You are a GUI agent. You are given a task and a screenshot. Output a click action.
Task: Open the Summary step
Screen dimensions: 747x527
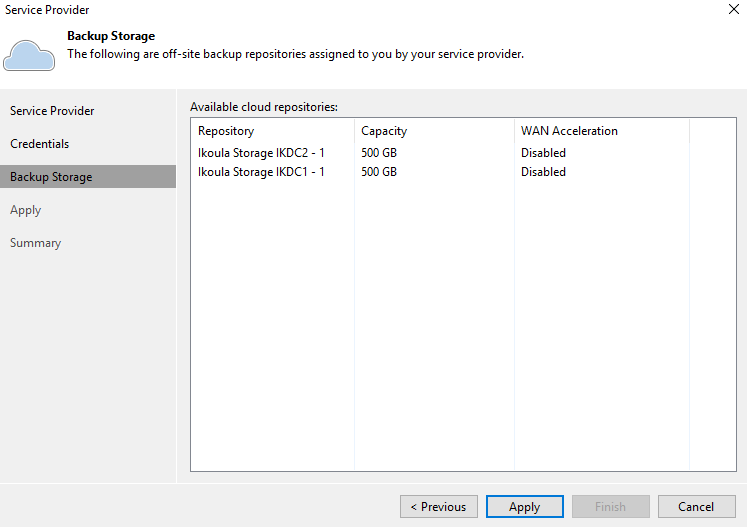click(36, 243)
